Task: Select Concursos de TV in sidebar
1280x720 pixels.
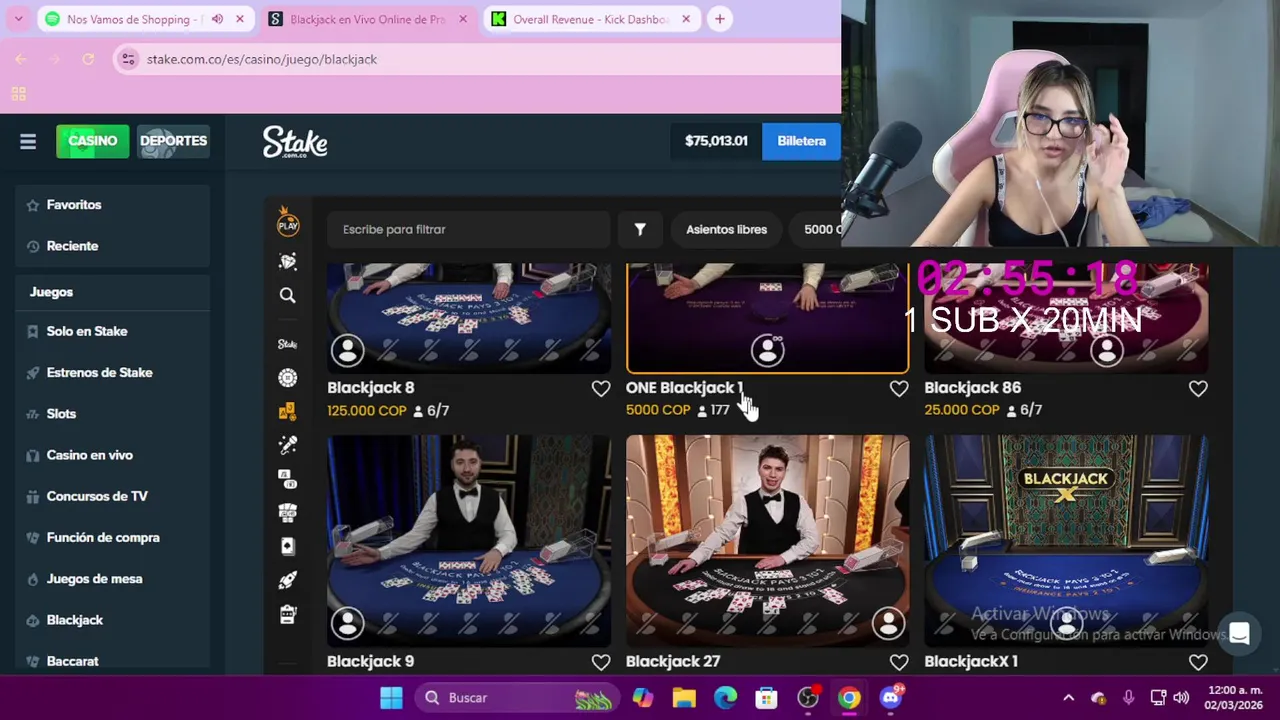Action: point(112,496)
